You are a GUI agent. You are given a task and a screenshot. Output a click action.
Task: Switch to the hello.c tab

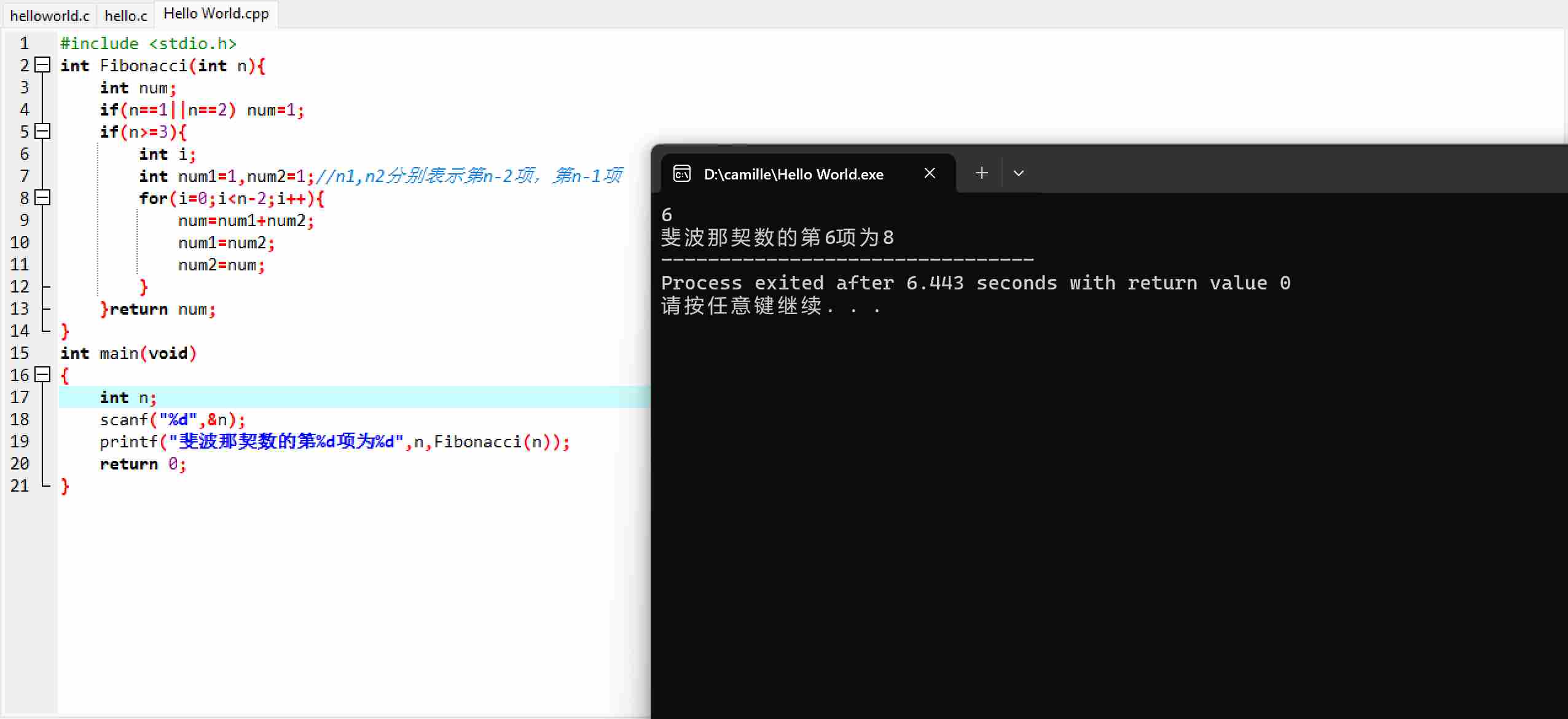[x=126, y=15]
